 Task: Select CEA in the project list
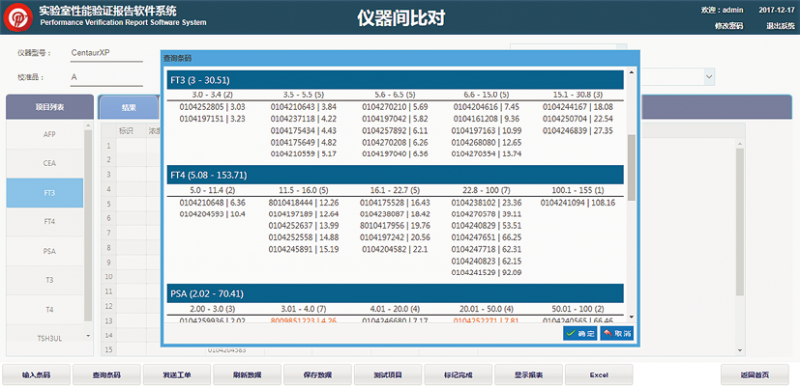(x=45, y=164)
